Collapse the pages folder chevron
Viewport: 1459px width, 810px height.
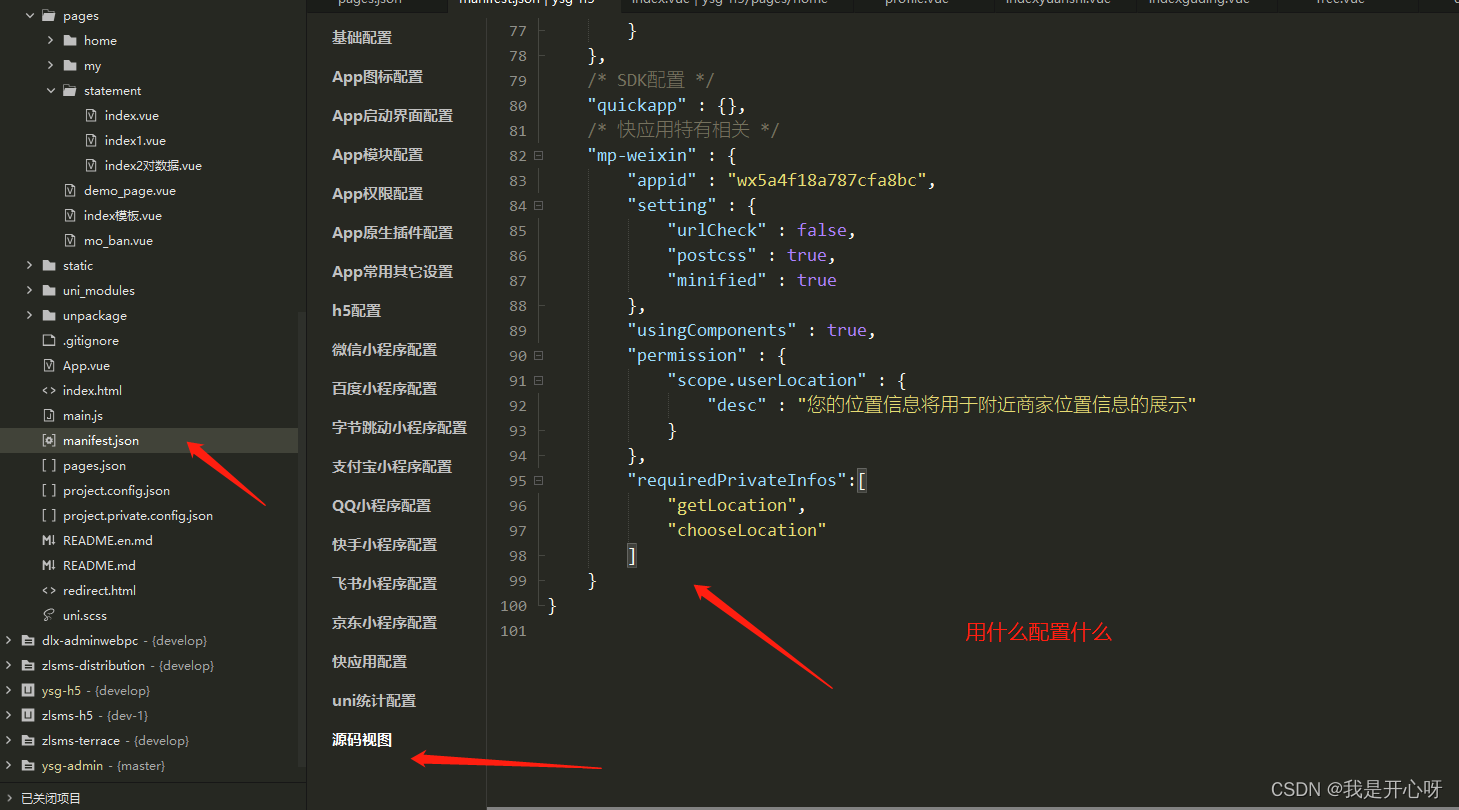pos(30,16)
